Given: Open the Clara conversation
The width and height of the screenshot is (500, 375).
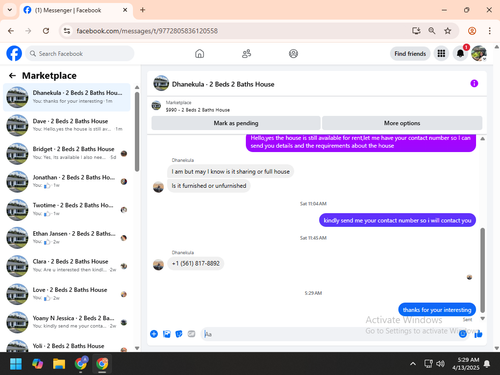Looking at the screenshot, I should 67,266.
